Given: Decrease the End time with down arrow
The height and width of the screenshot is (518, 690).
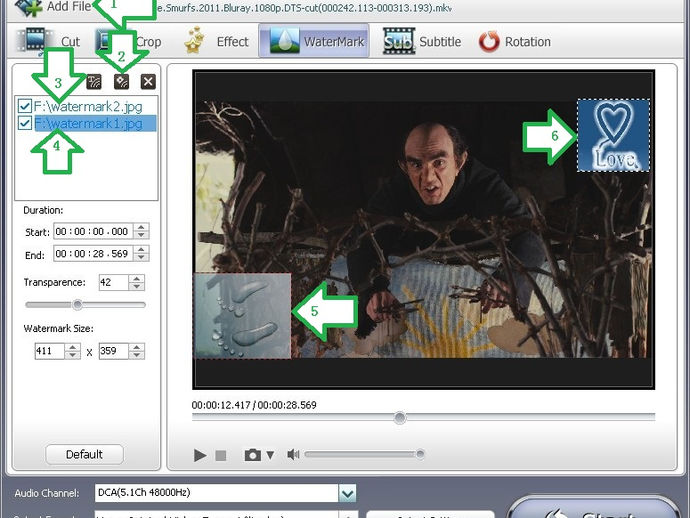Looking at the screenshot, I should pos(141,257).
